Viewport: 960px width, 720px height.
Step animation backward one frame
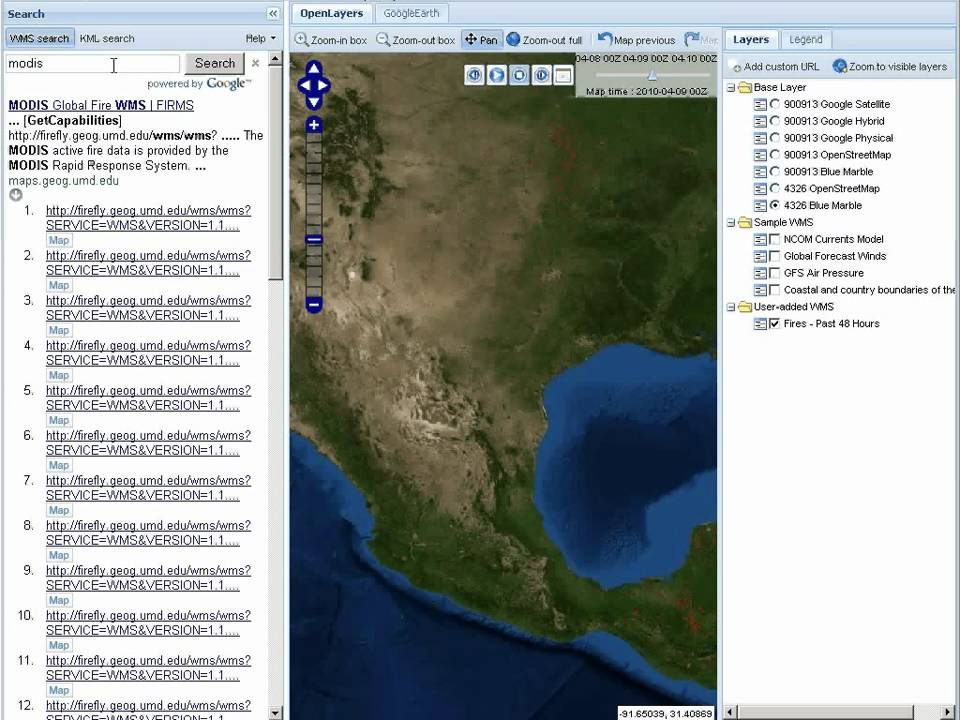pyautogui.click(x=474, y=75)
